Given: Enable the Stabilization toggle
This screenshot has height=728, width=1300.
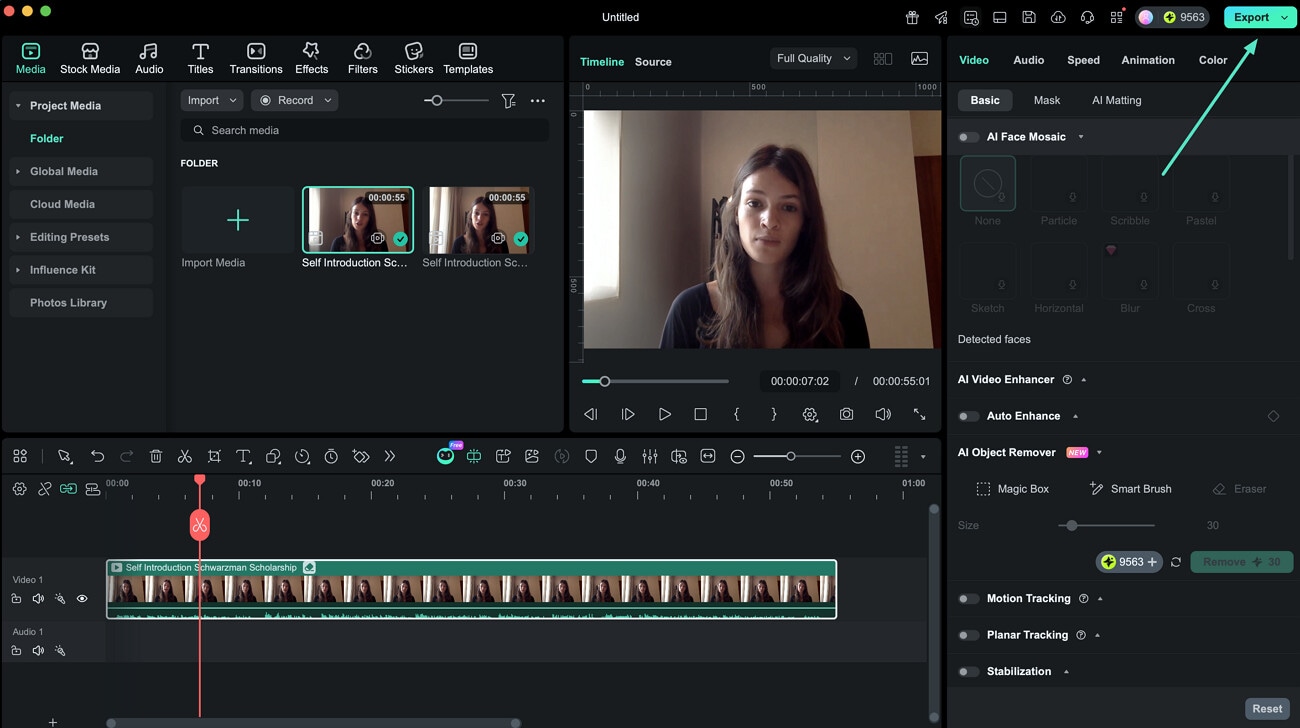Looking at the screenshot, I should 968,671.
